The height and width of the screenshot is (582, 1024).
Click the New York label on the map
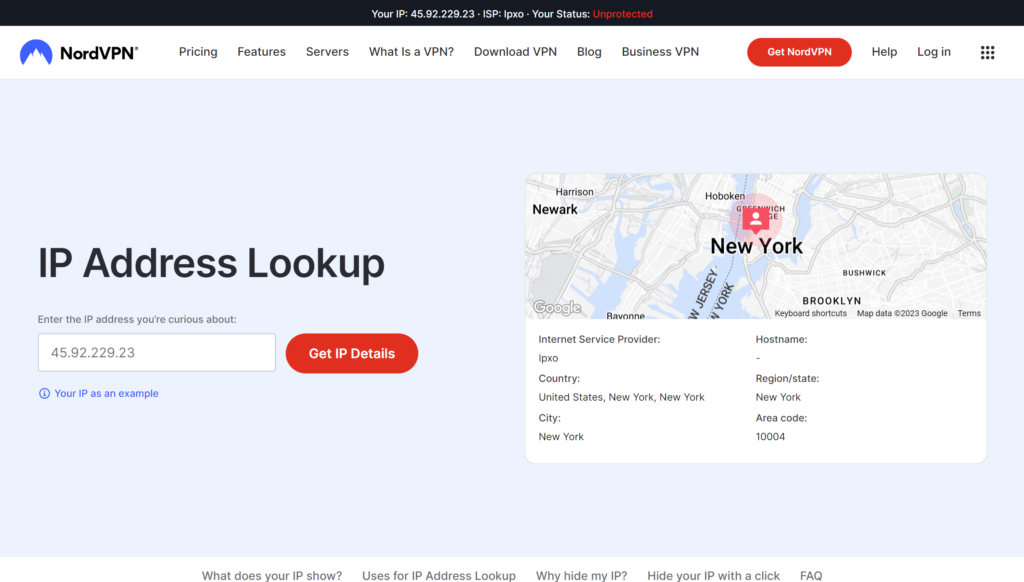pos(757,246)
